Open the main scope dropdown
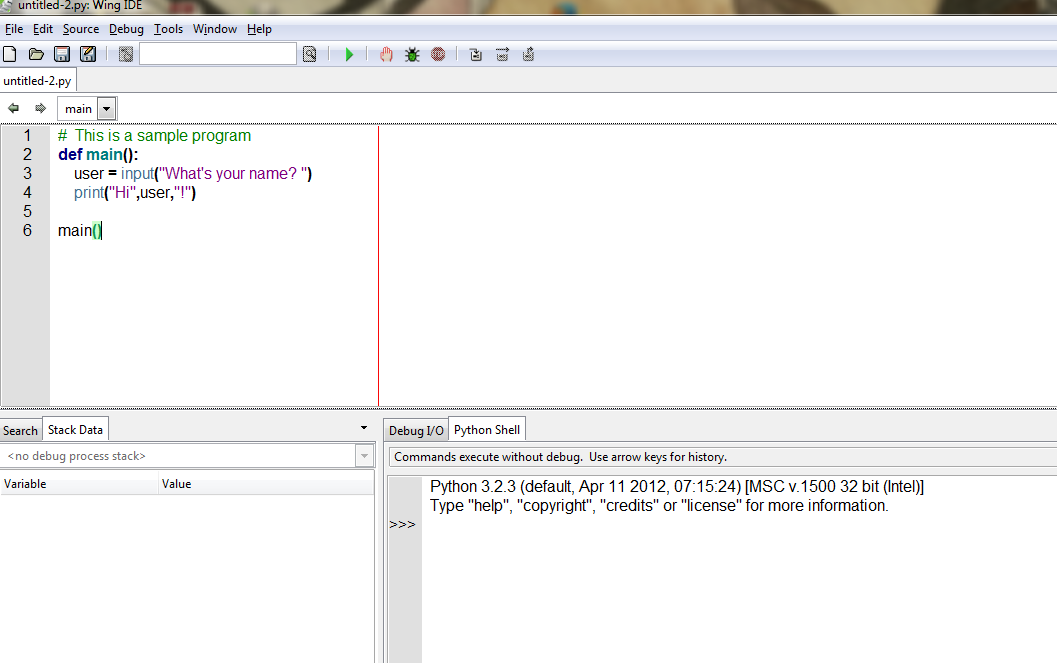This screenshot has width=1057, height=663. tap(107, 108)
